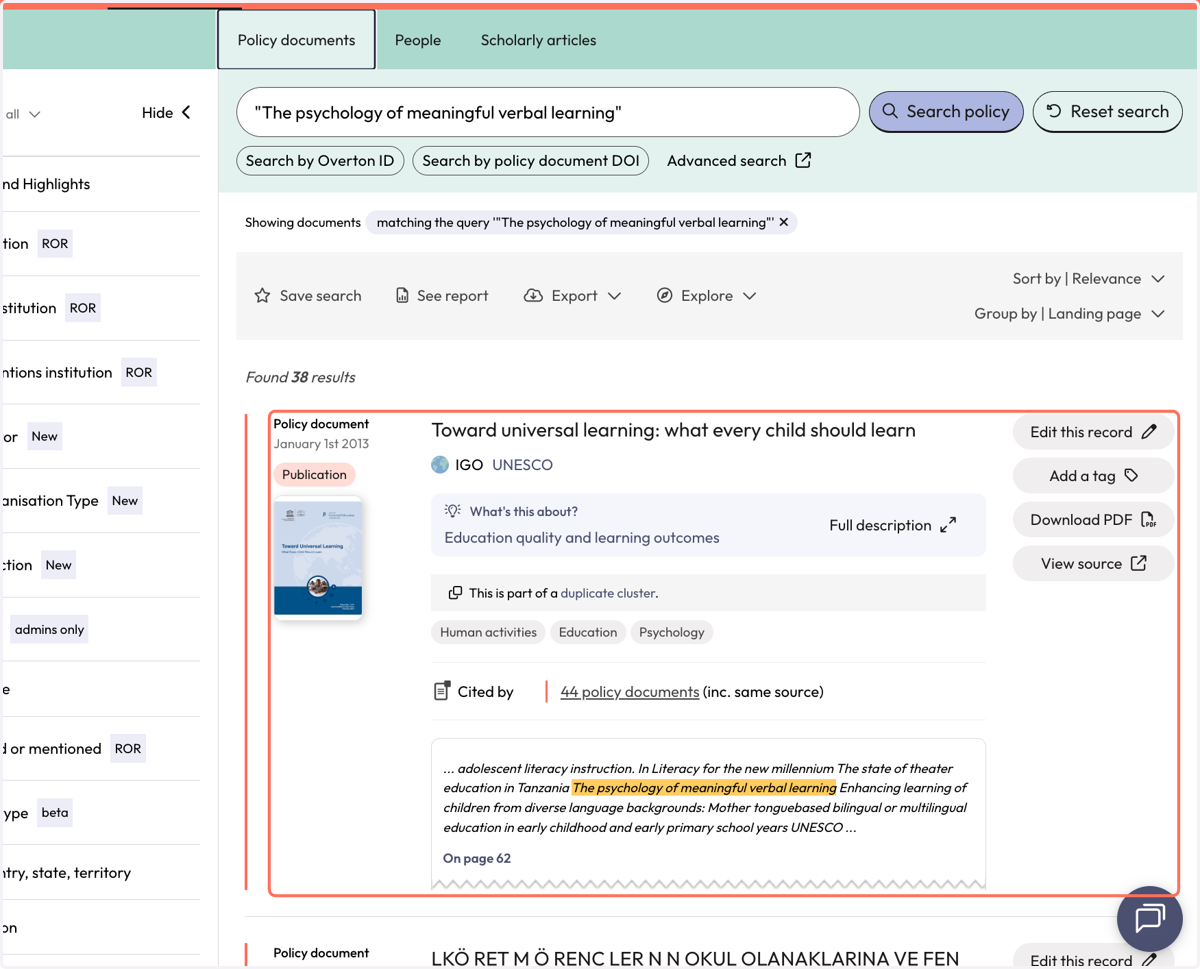Click the circular arrow icon in Reset search

pos(1054,111)
